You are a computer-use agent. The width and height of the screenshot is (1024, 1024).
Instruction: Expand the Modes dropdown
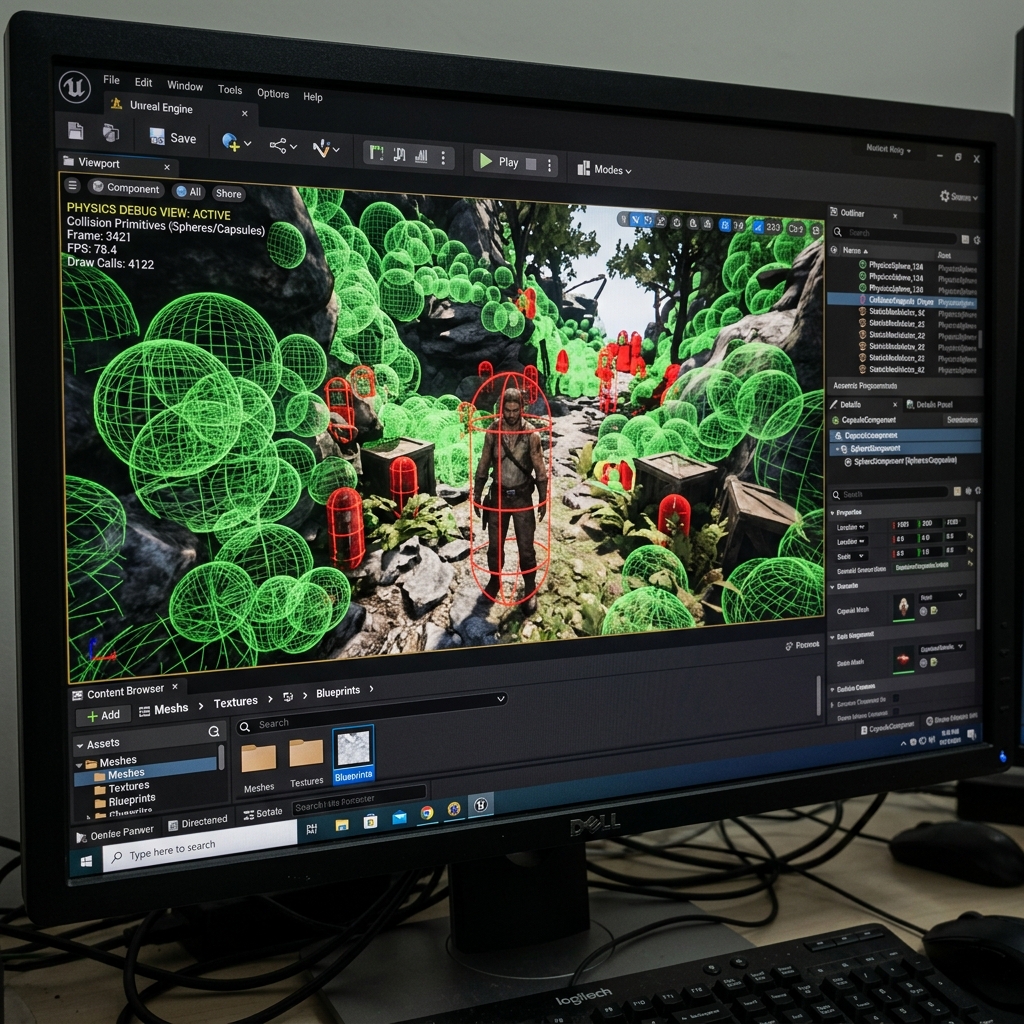(605, 169)
